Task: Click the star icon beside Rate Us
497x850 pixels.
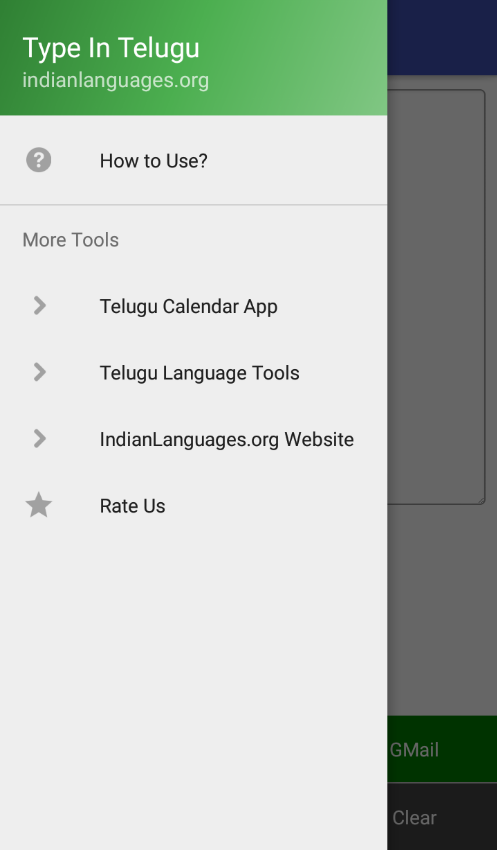Action: click(x=38, y=505)
